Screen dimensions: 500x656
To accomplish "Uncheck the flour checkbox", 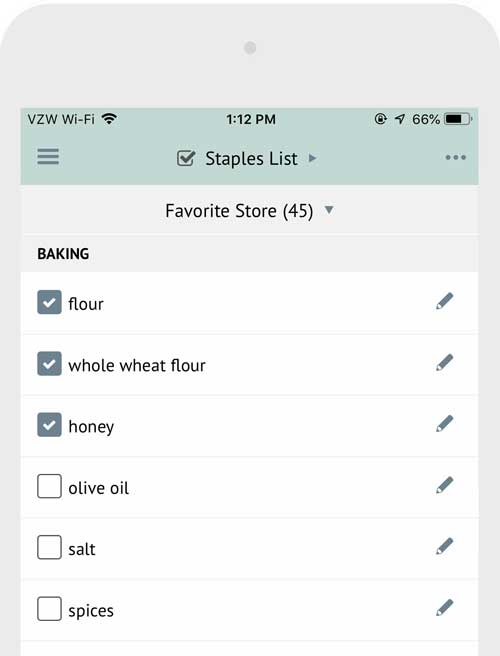I will point(49,302).
